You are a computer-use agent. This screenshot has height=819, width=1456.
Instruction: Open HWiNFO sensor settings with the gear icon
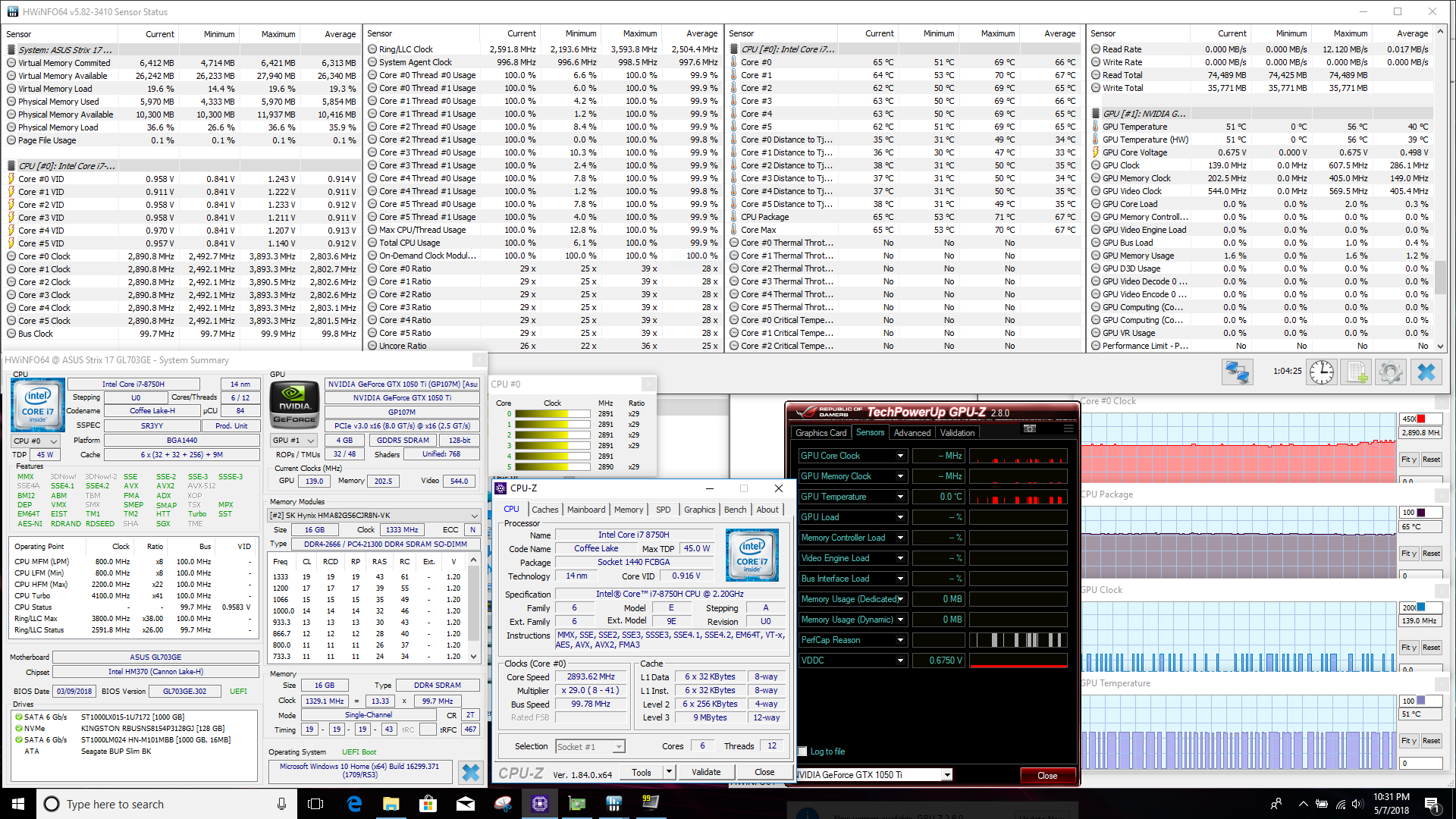pyautogui.click(x=1390, y=372)
